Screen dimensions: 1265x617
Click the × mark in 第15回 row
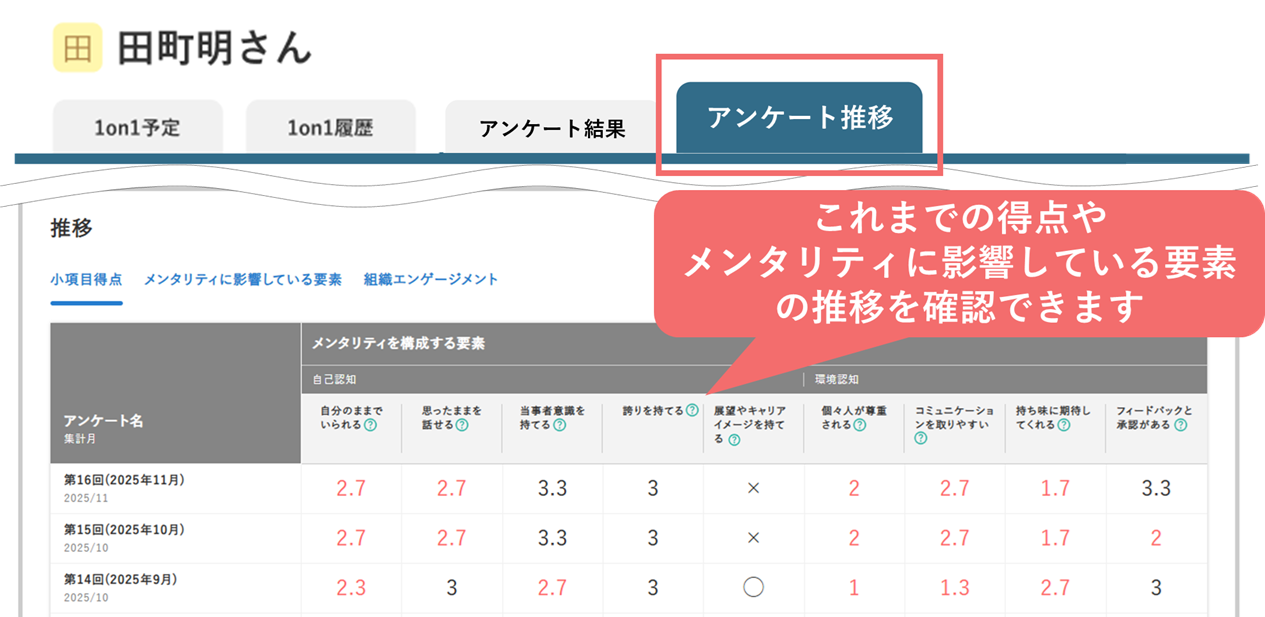pos(753,538)
